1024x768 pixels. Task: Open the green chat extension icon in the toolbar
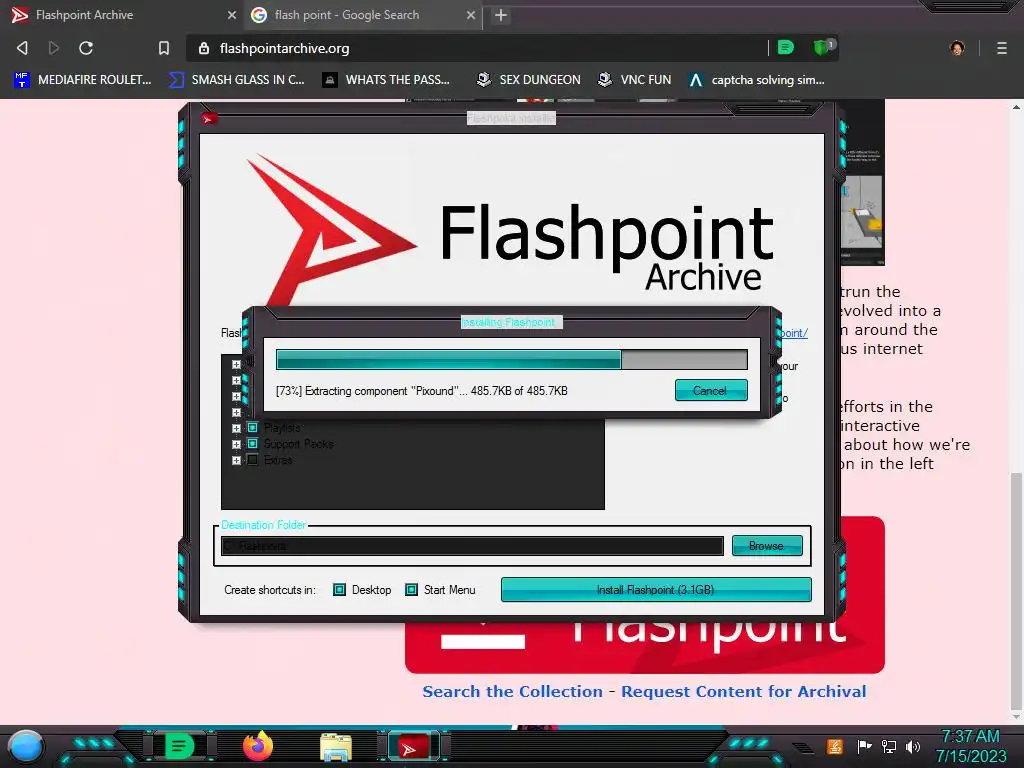point(786,47)
